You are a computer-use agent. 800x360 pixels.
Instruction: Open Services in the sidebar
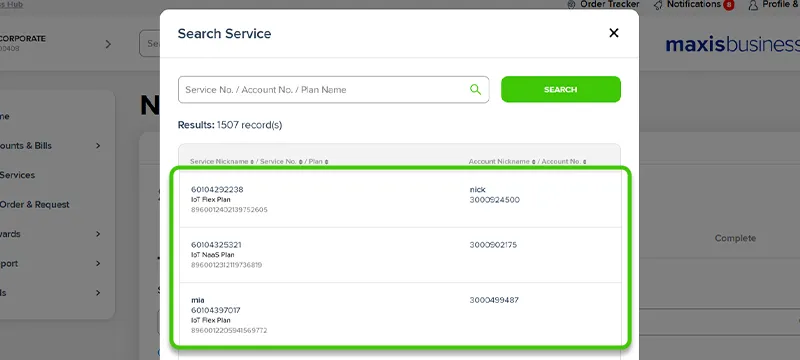click(x=17, y=175)
